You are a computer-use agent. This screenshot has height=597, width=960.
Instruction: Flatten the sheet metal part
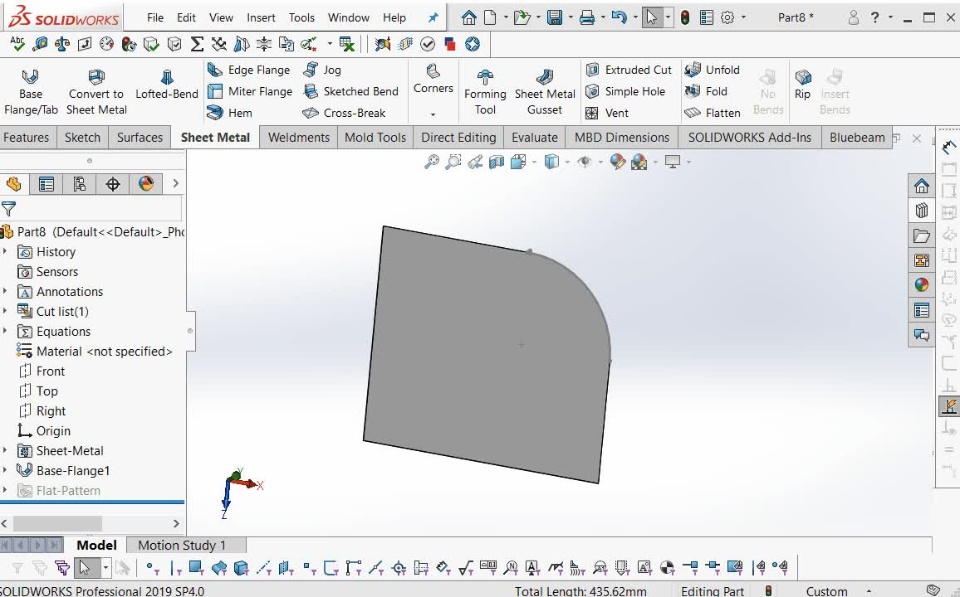click(712, 113)
